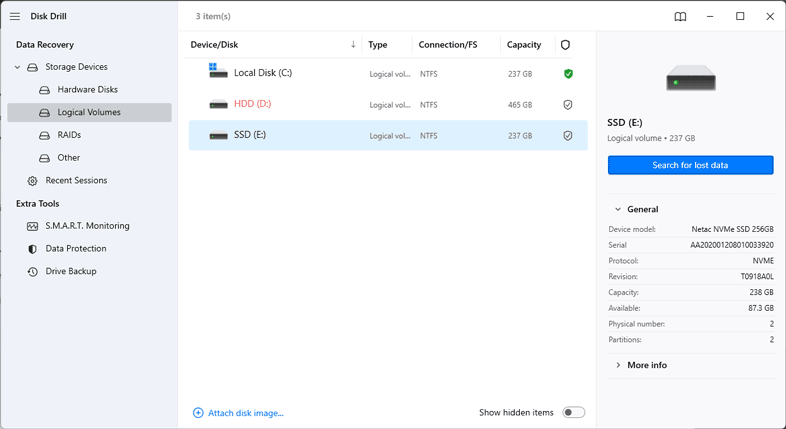
Task: Click protection shield for SSD (E:)
Action: click(567, 136)
